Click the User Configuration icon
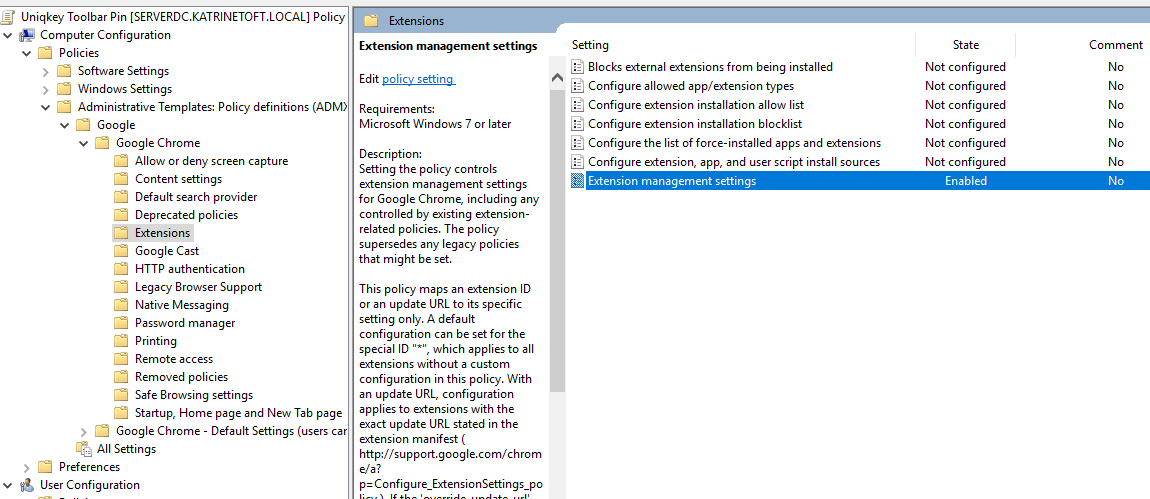The image size is (1150, 499). [x=27, y=485]
